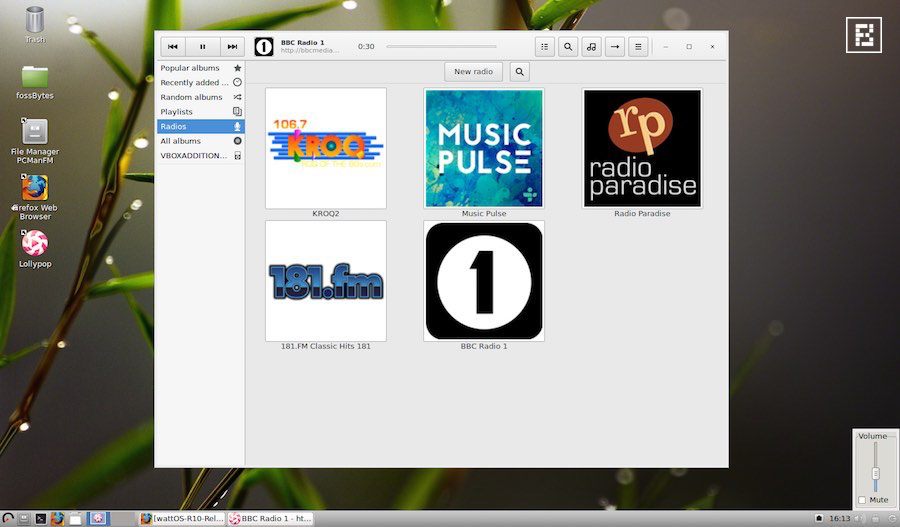Toggle party mode music-note button
Image resolution: width=900 pixels, height=527 pixels.
591,46
